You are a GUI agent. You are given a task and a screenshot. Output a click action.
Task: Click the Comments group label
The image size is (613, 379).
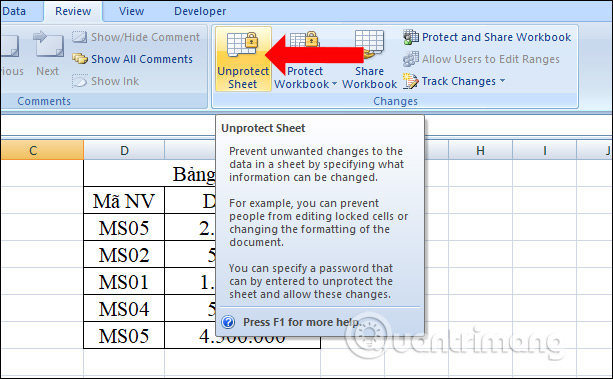point(44,101)
